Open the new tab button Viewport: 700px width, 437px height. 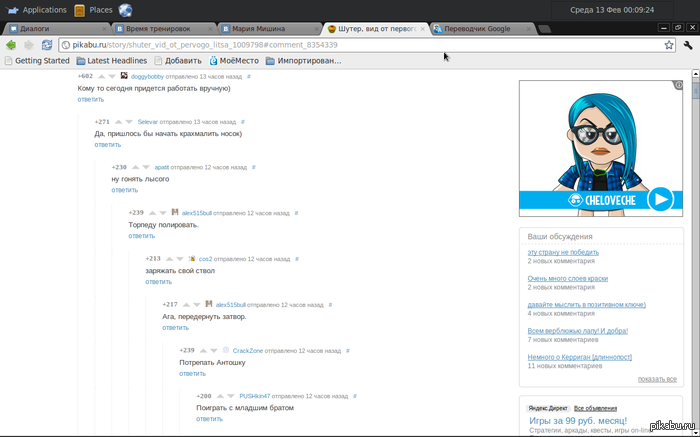click(x=544, y=29)
